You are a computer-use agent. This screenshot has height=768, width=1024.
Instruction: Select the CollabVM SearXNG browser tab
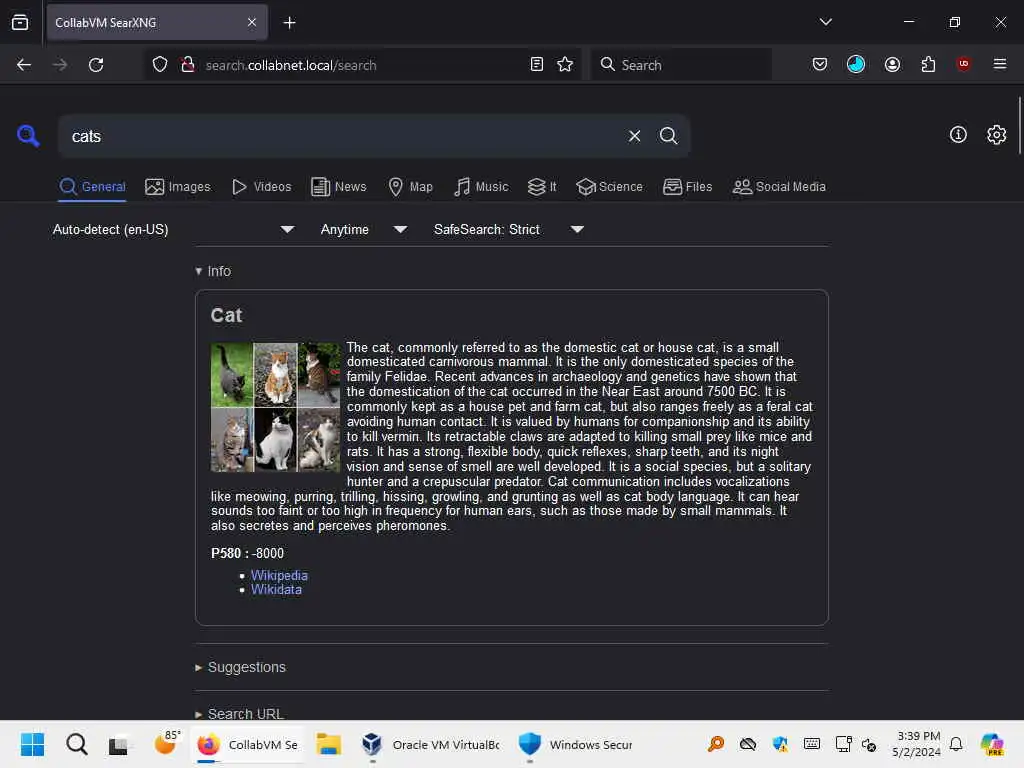[157, 23]
